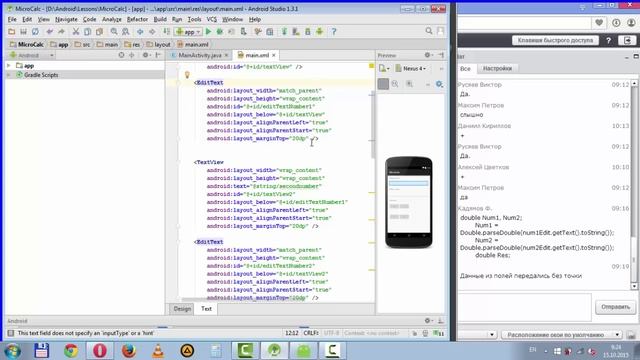Click the scroll-from-source target icon
The image size is (640, 360).
(x=121, y=55)
